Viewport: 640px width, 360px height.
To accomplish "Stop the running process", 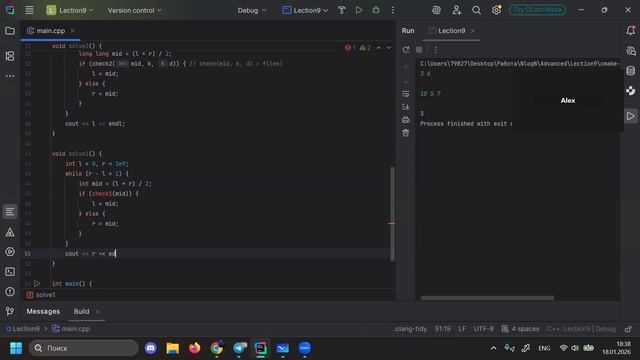I will (x=419, y=50).
